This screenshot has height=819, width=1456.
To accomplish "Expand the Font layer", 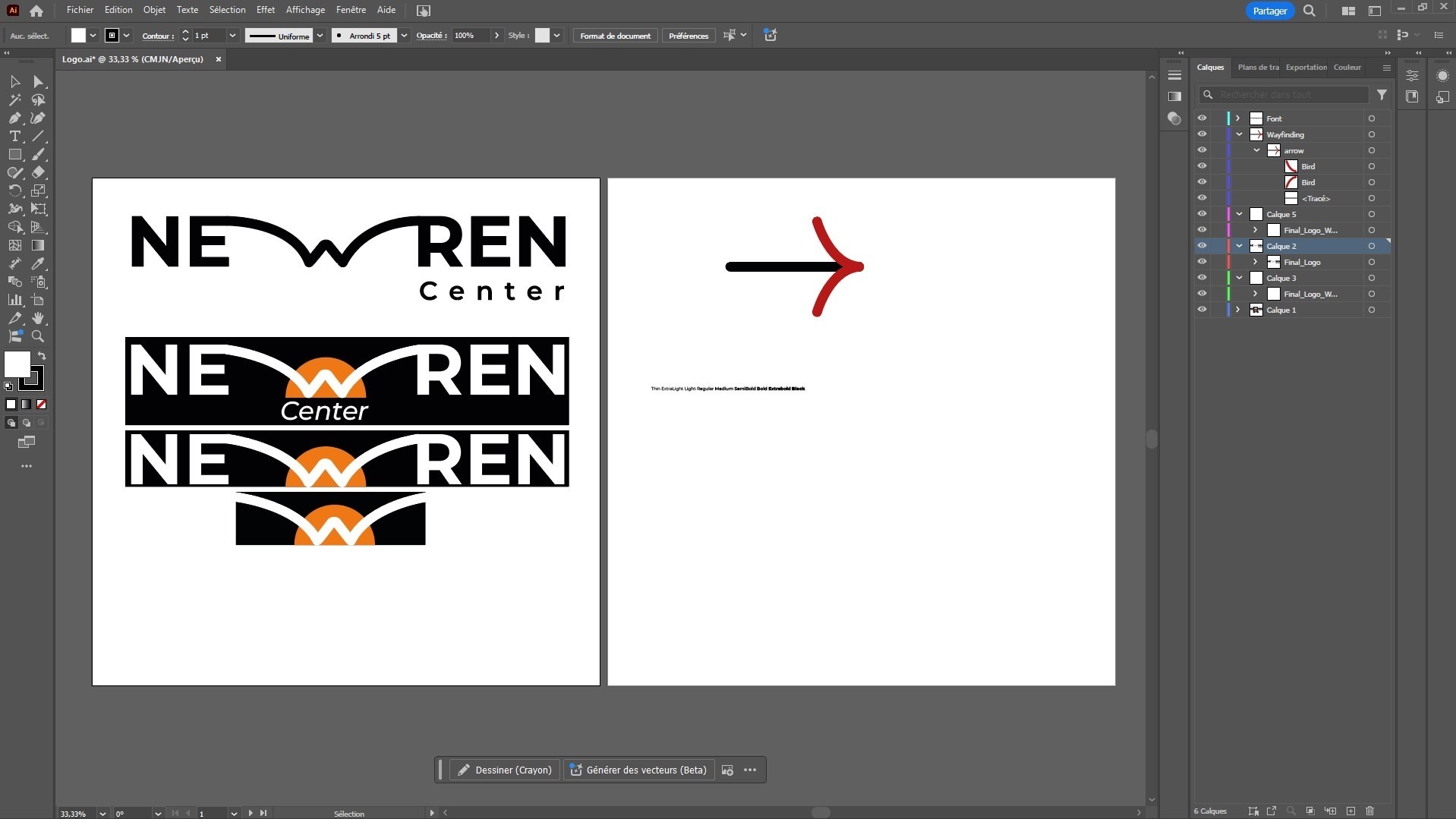I will 1238,118.
